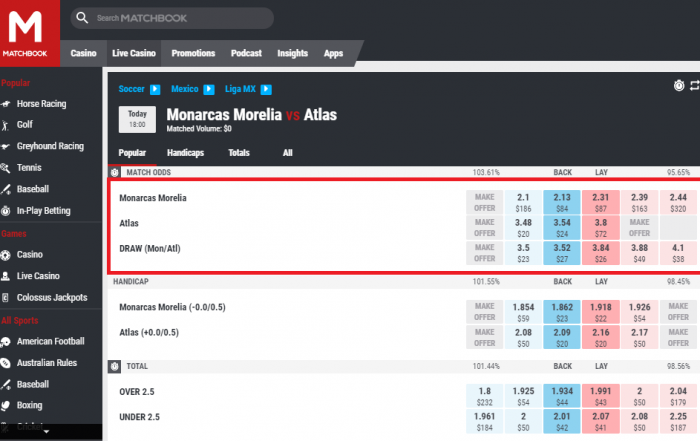Click the Match Odds market icon
The image size is (700, 441).
pos(115,172)
